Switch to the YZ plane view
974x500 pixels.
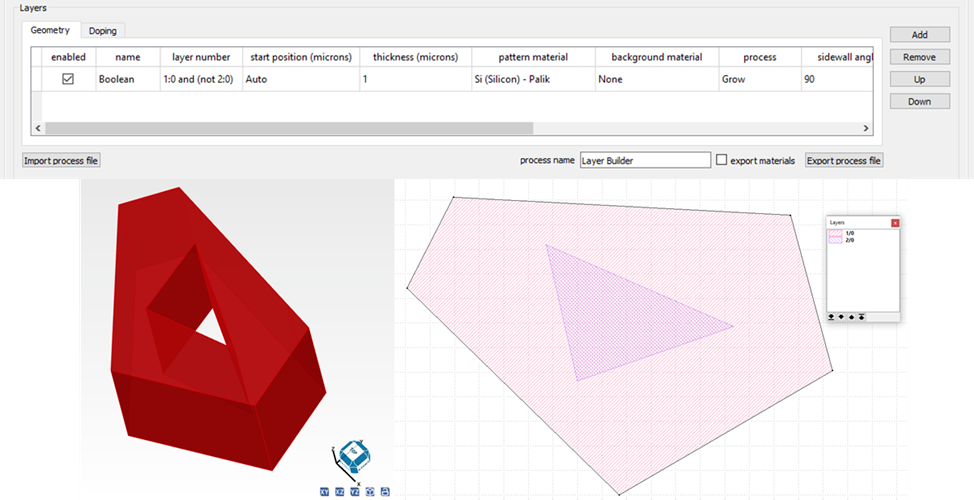355,492
